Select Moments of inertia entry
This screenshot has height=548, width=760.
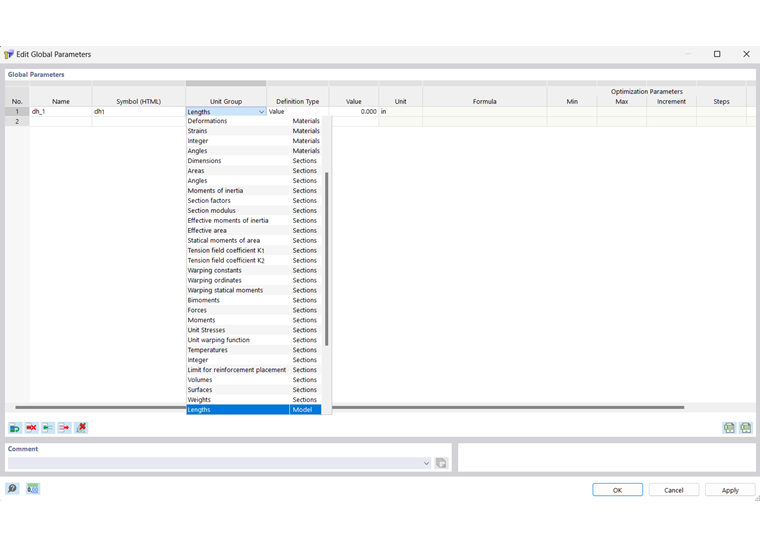tap(253, 190)
